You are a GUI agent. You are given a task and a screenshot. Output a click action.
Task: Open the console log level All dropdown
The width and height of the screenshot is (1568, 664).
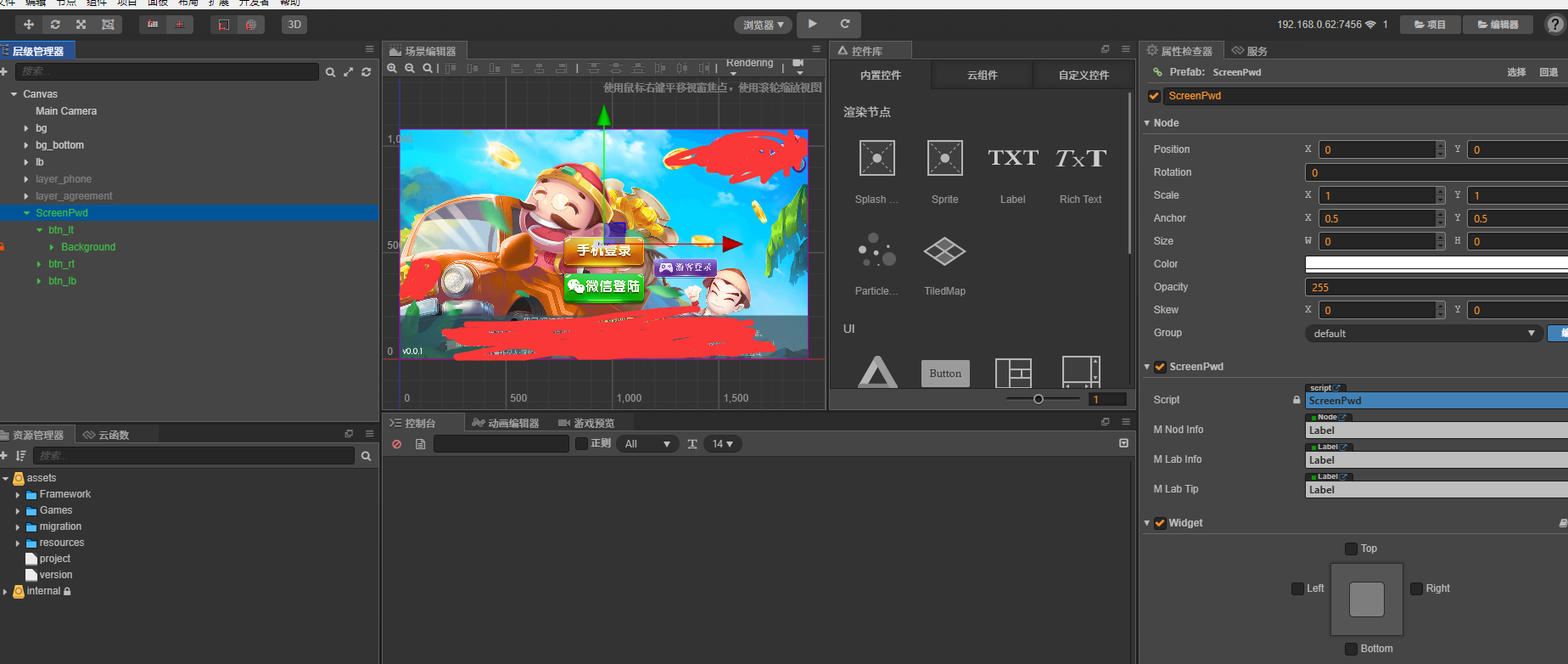(x=648, y=444)
